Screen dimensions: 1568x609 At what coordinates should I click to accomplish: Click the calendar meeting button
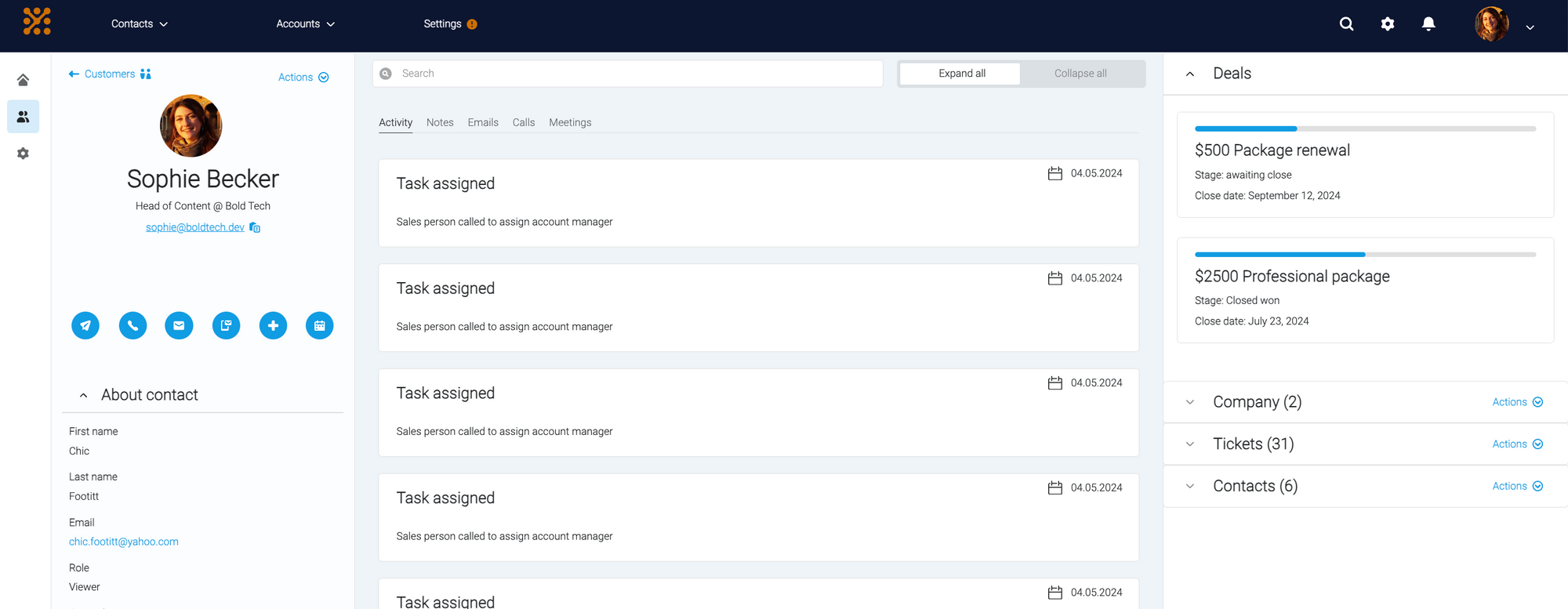[319, 325]
